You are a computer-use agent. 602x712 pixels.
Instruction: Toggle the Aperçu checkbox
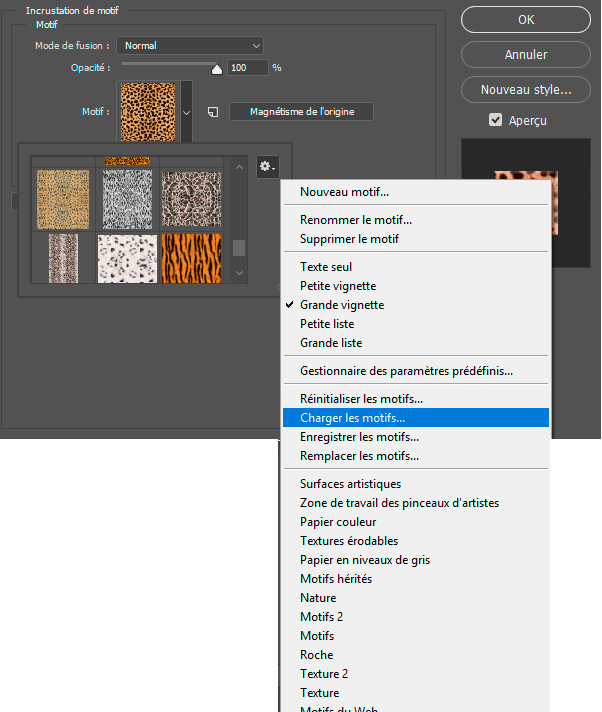[x=495, y=120]
